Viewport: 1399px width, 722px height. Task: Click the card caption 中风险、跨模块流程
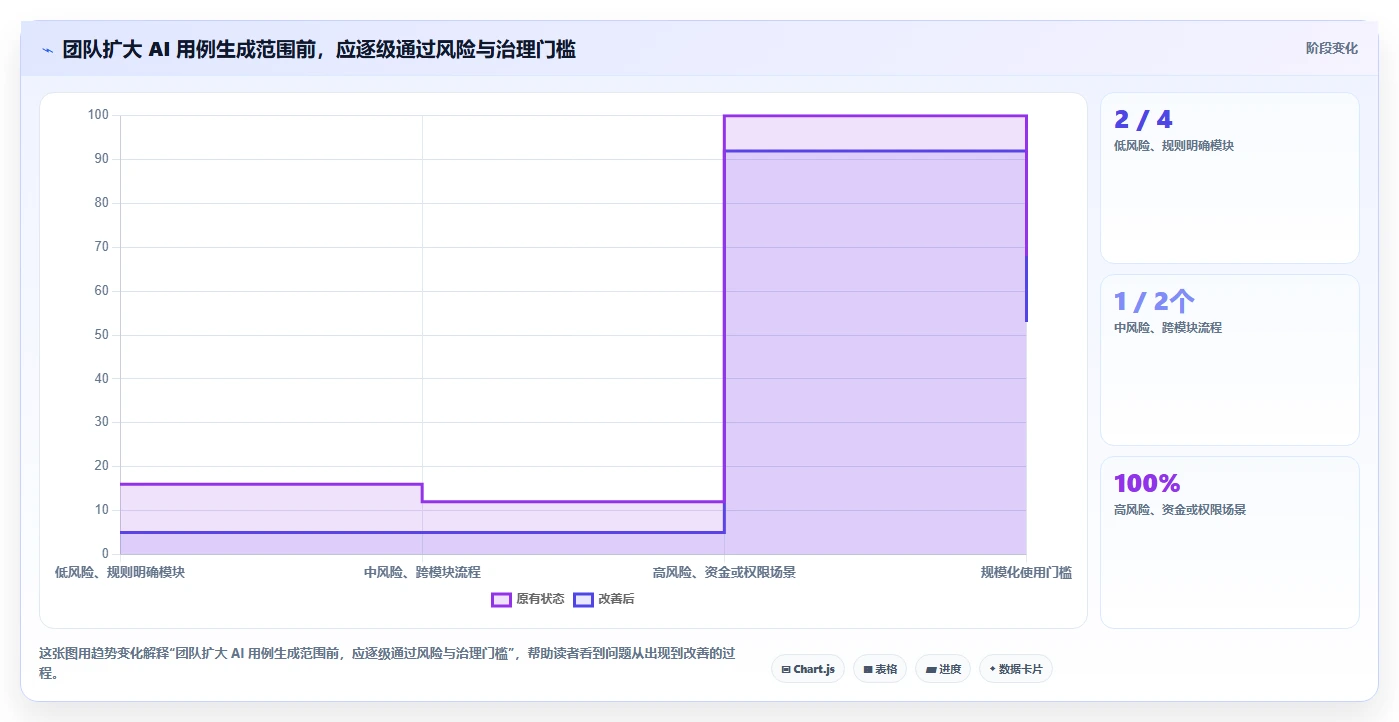[1168, 328]
